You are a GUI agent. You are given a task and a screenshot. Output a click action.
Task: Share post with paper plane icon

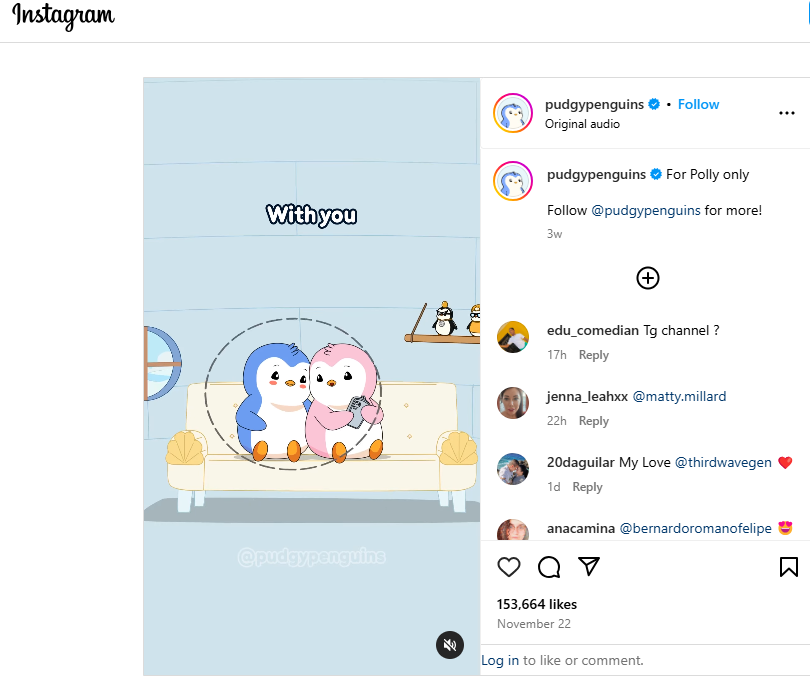coord(589,567)
